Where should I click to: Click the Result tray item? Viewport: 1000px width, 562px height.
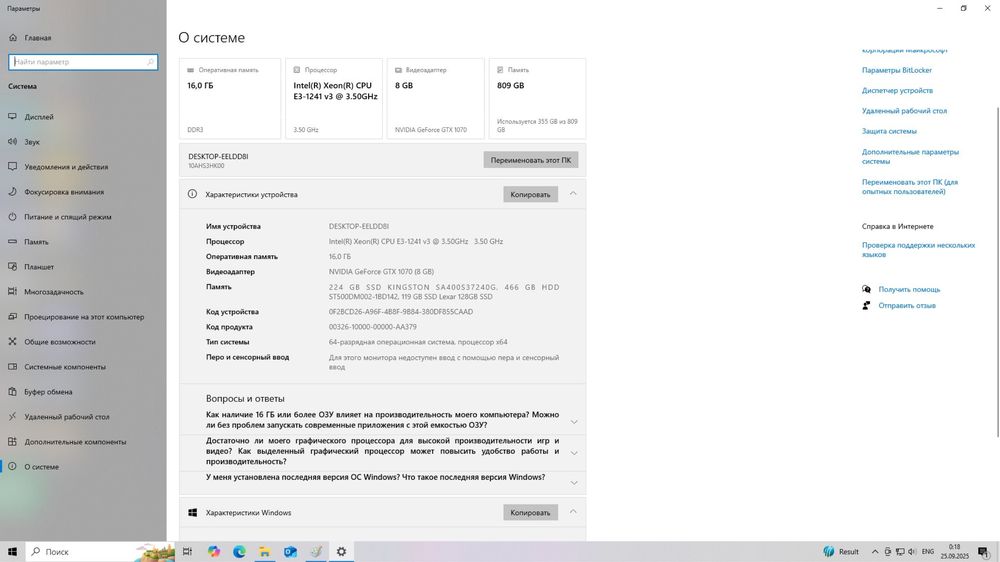pyautogui.click(x=841, y=552)
